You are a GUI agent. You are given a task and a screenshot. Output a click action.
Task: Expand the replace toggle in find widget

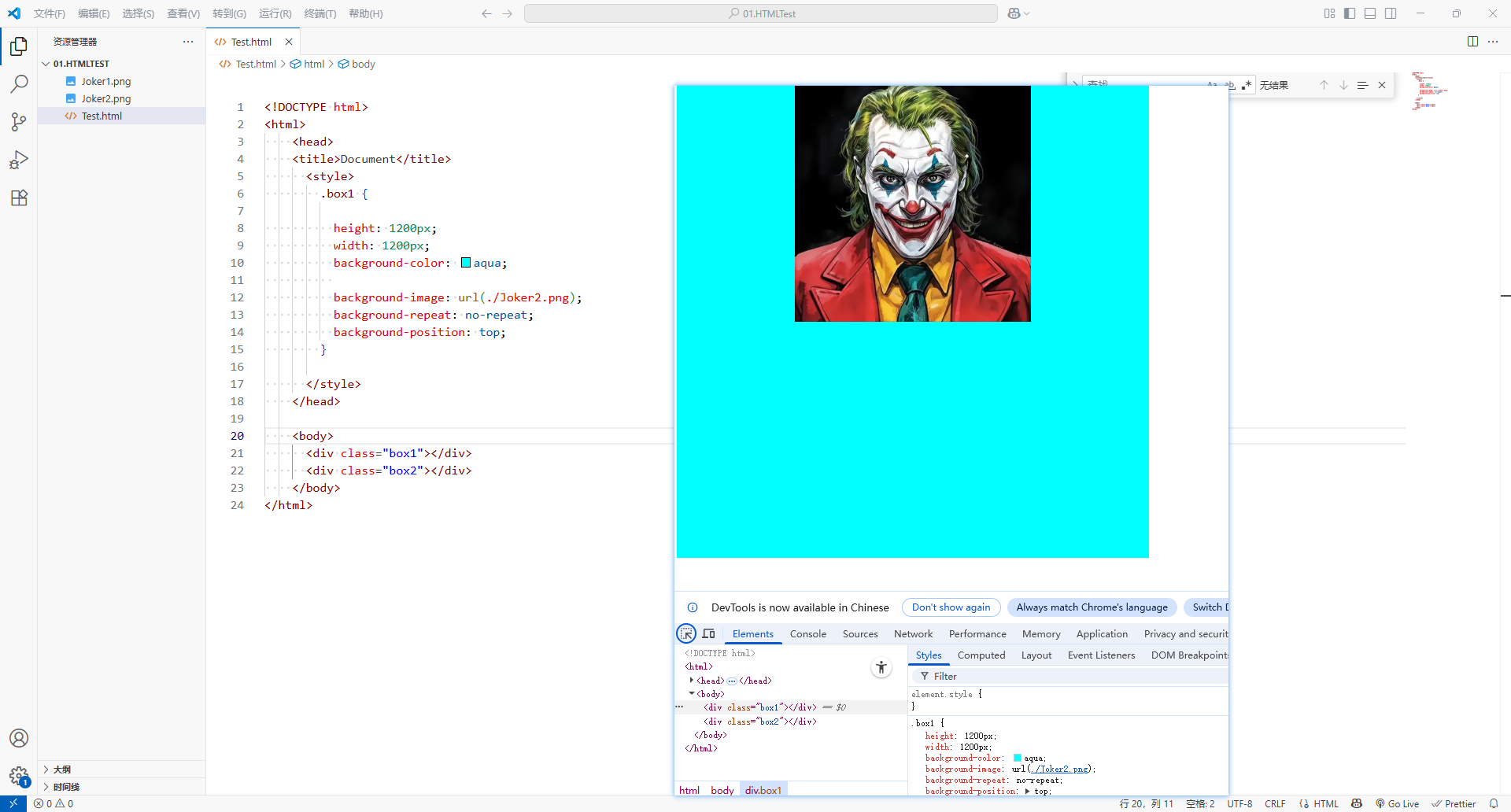[1075, 85]
